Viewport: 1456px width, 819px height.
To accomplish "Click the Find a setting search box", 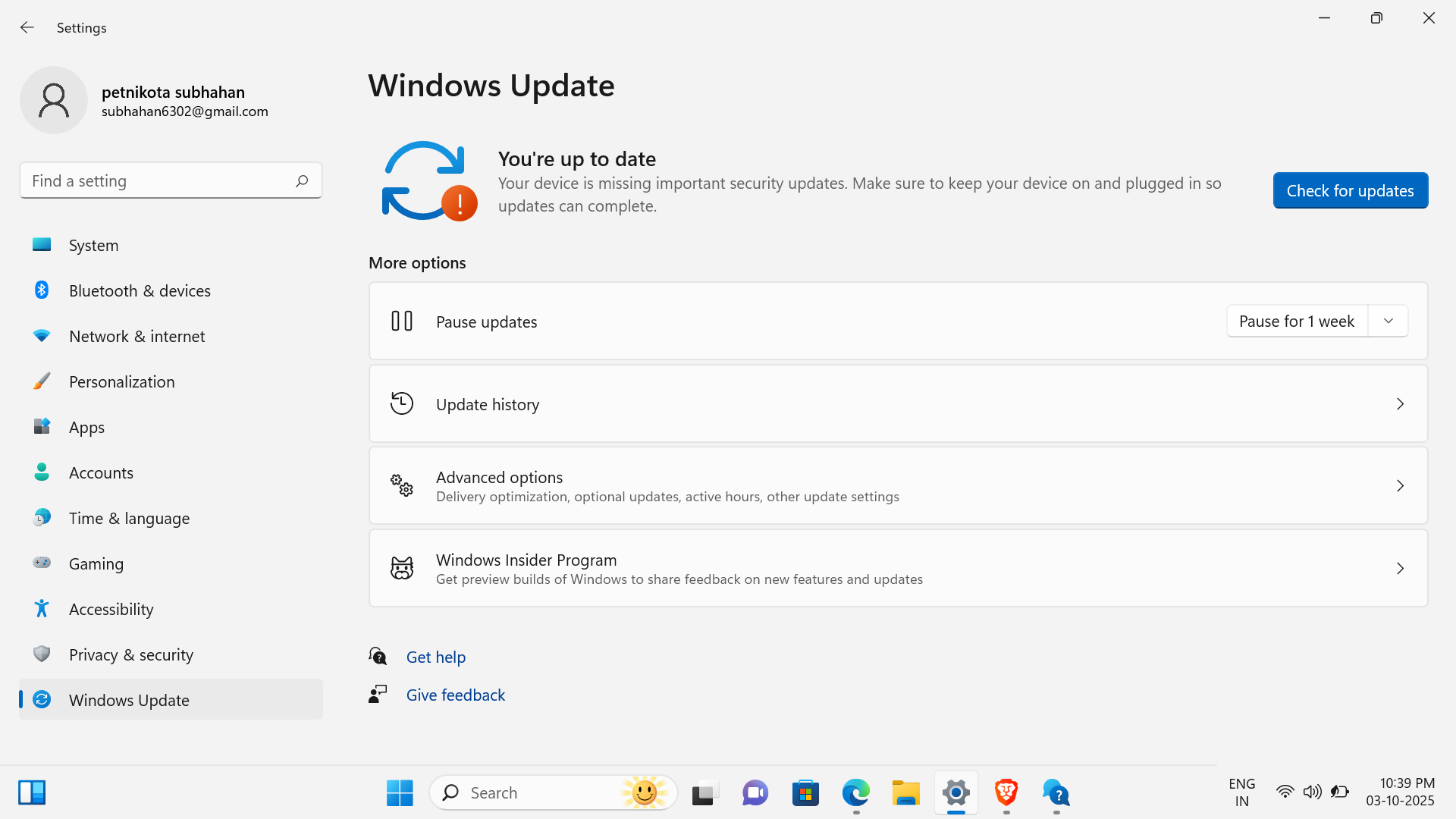I will point(159,180).
